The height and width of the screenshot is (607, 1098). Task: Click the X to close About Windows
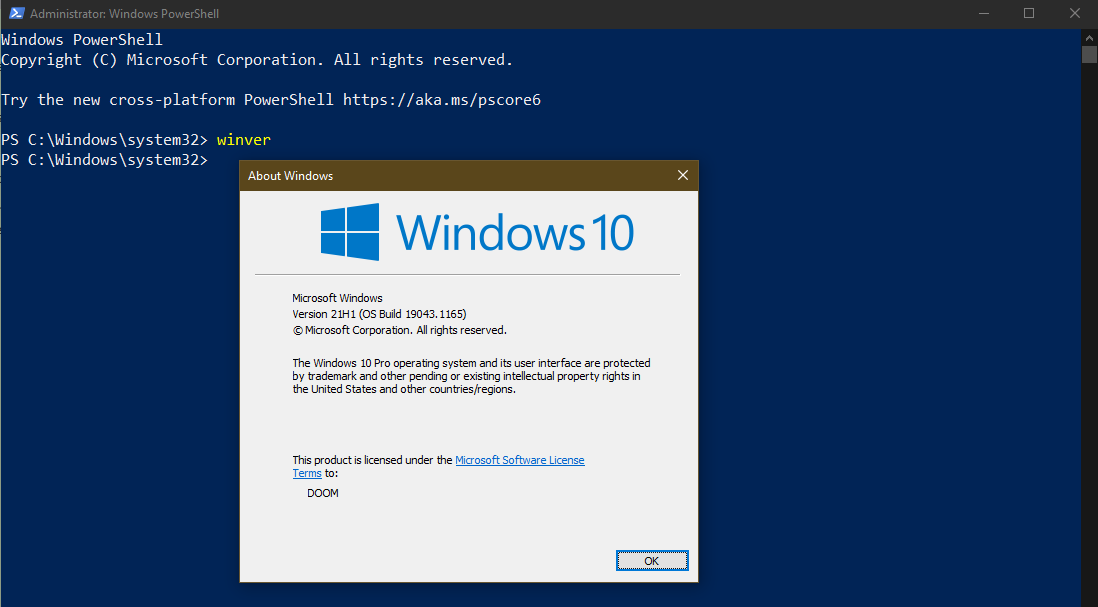pos(683,175)
